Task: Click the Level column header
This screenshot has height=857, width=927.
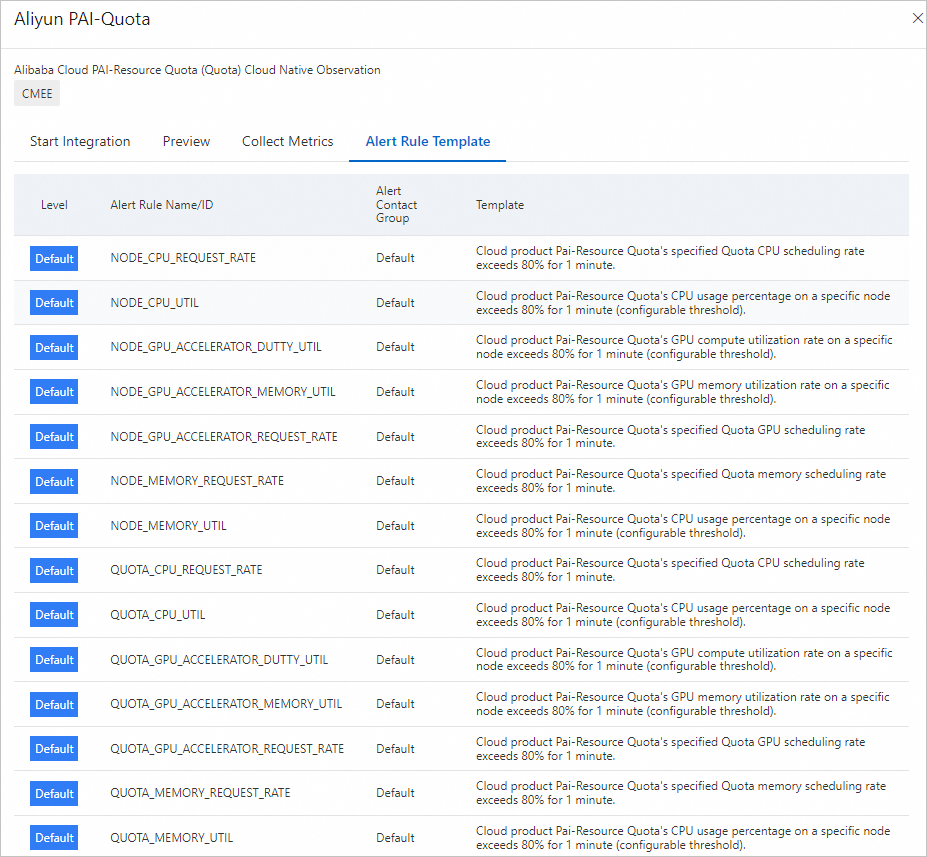Action: [x=54, y=205]
